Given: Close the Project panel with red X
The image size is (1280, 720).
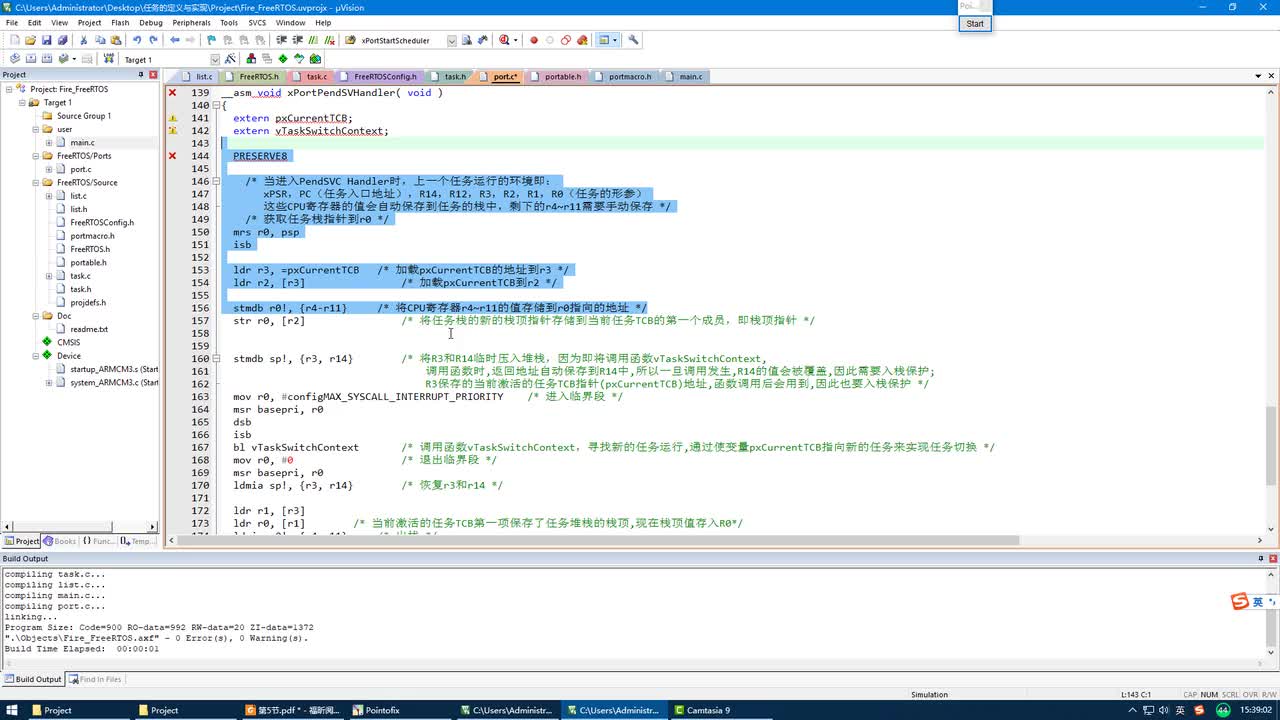Looking at the screenshot, I should pyautogui.click(x=153, y=75).
